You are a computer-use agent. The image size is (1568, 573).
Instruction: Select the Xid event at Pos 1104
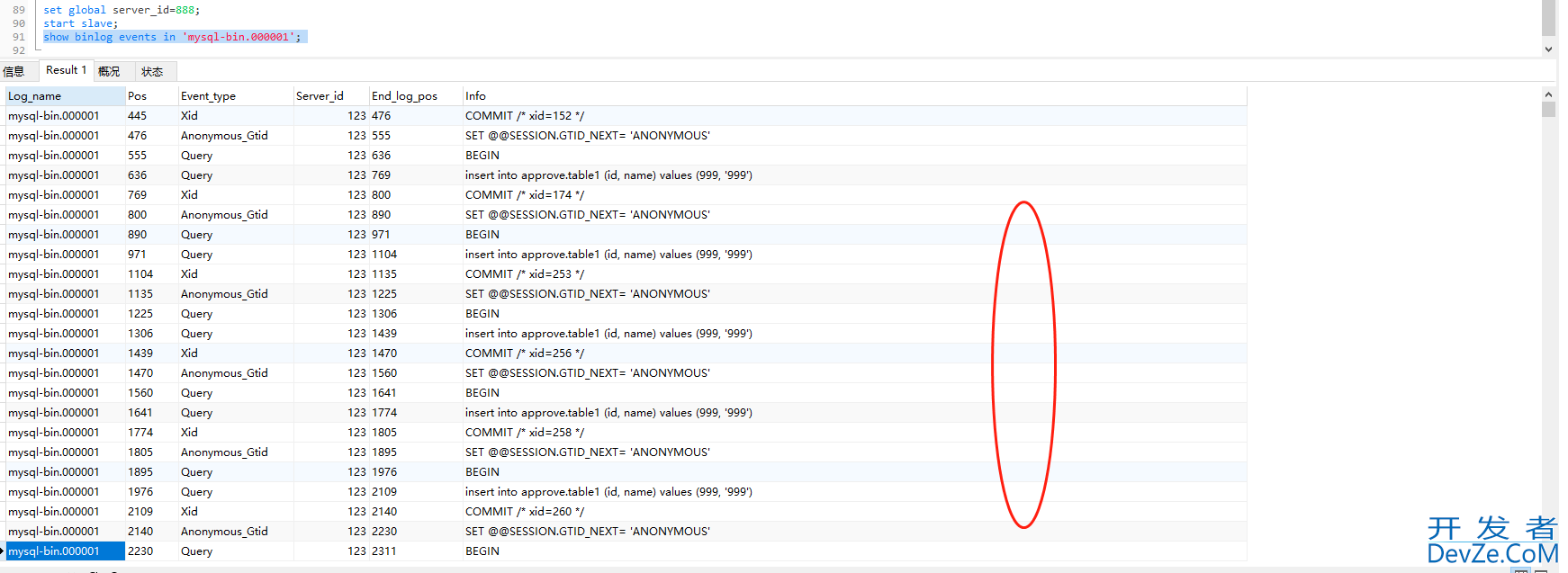coord(236,274)
